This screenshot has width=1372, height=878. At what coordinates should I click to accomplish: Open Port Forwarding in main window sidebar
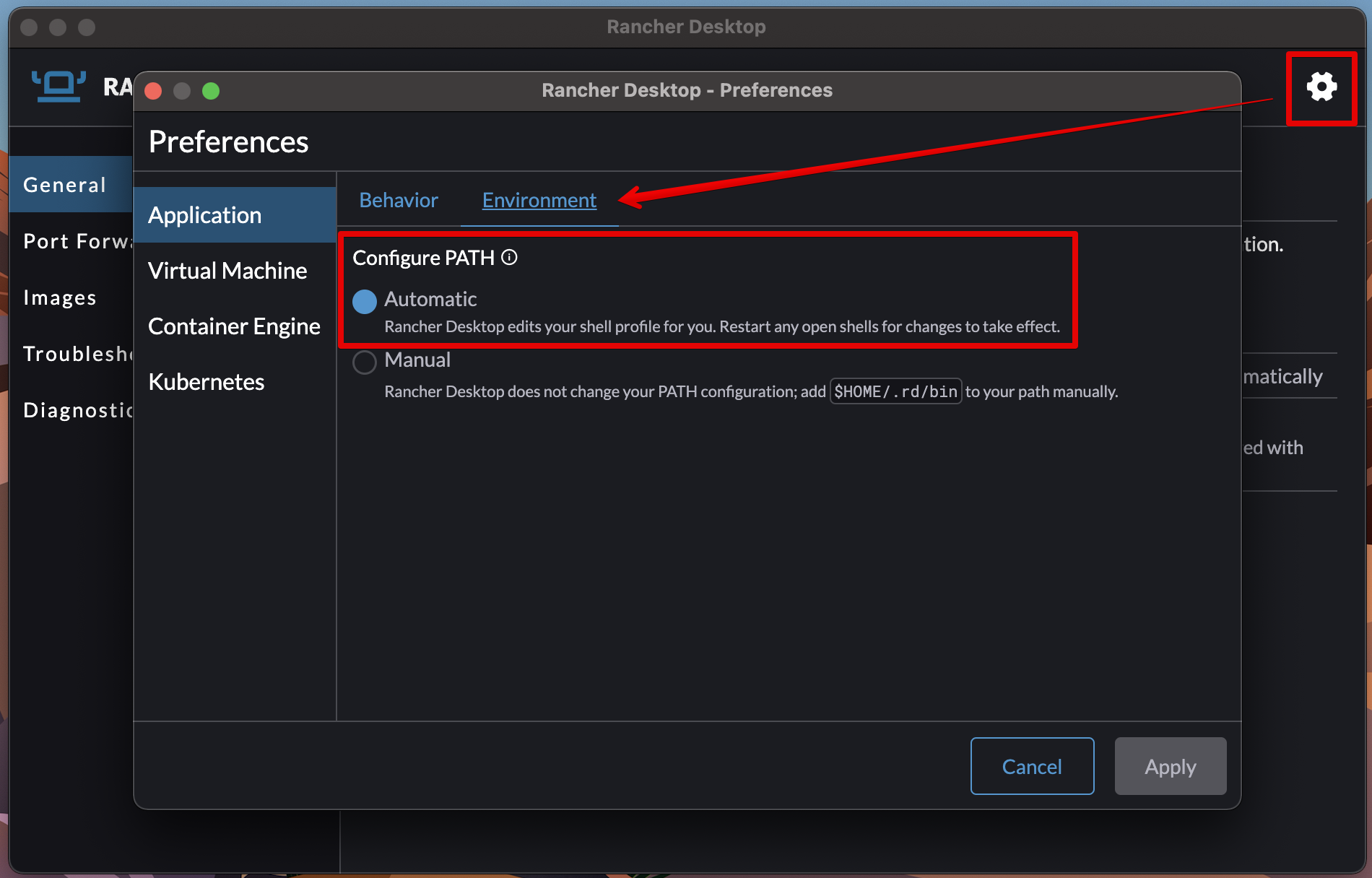coord(71,240)
